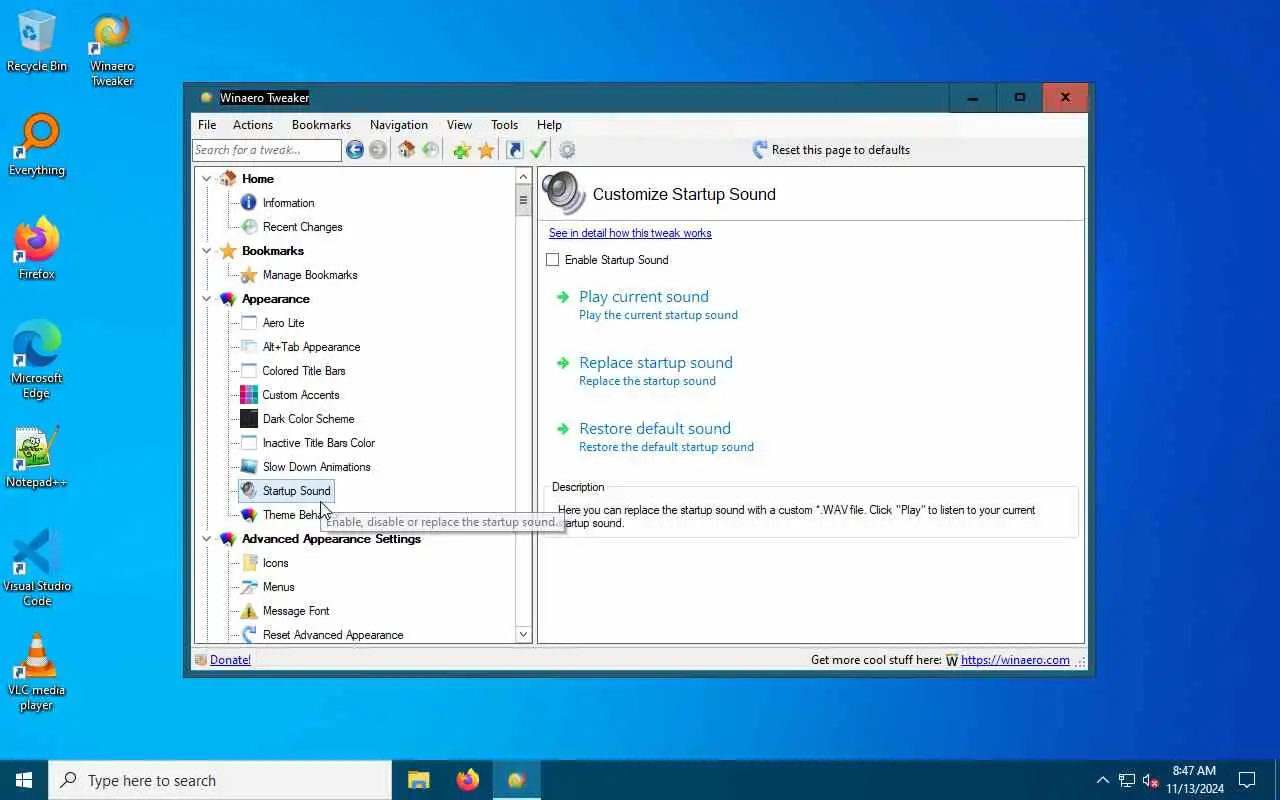This screenshot has width=1280, height=800.
Task: Click the large speaker icon in header
Action: point(564,193)
